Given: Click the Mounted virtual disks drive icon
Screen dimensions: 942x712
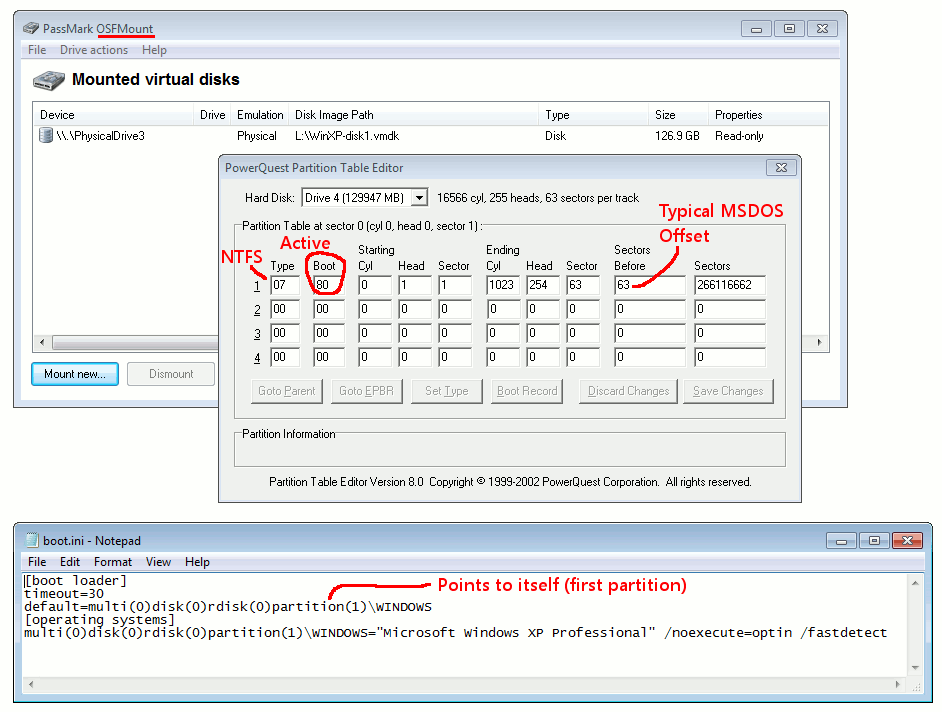Looking at the screenshot, I should [x=49, y=80].
